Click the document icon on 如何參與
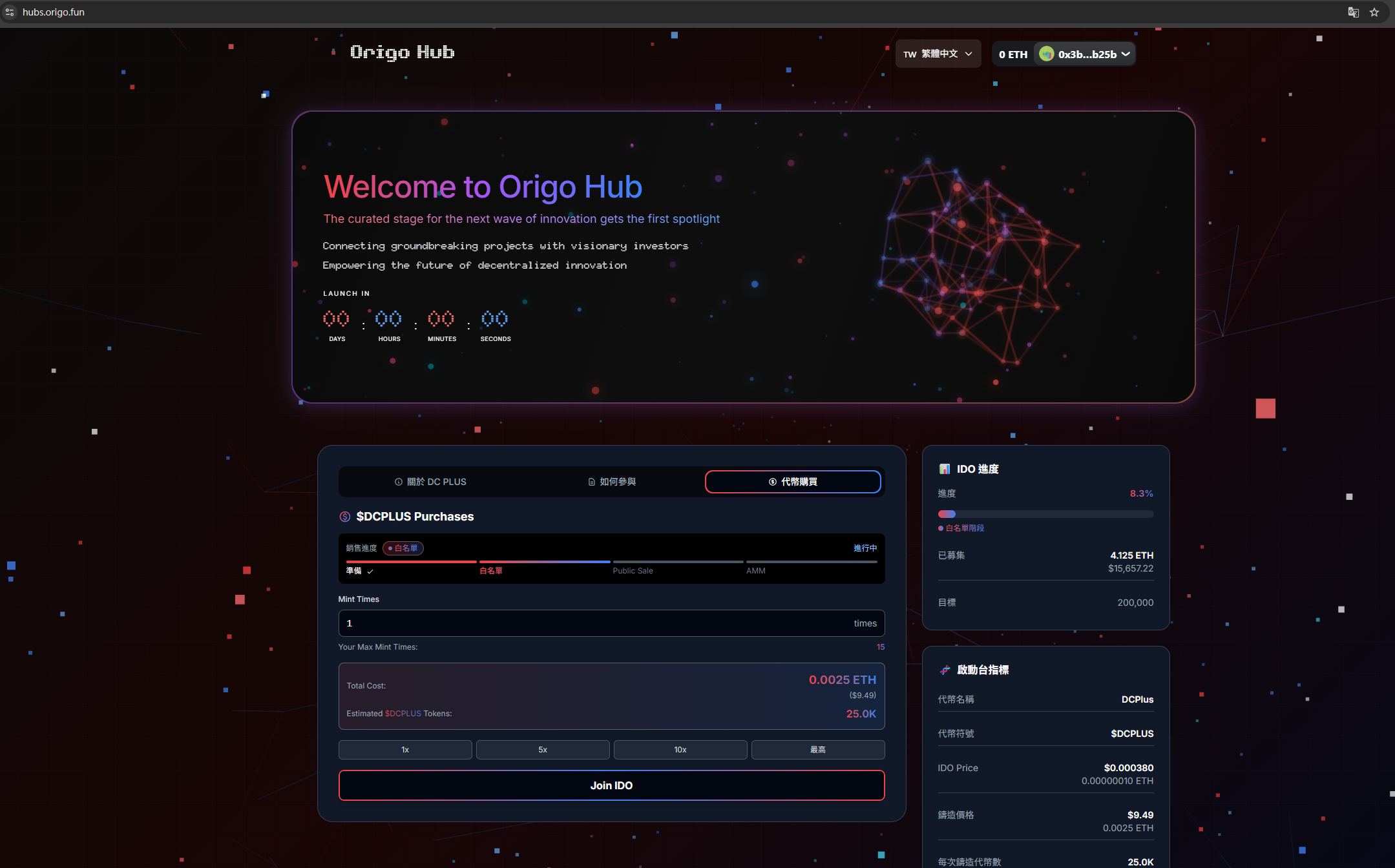 click(591, 481)
